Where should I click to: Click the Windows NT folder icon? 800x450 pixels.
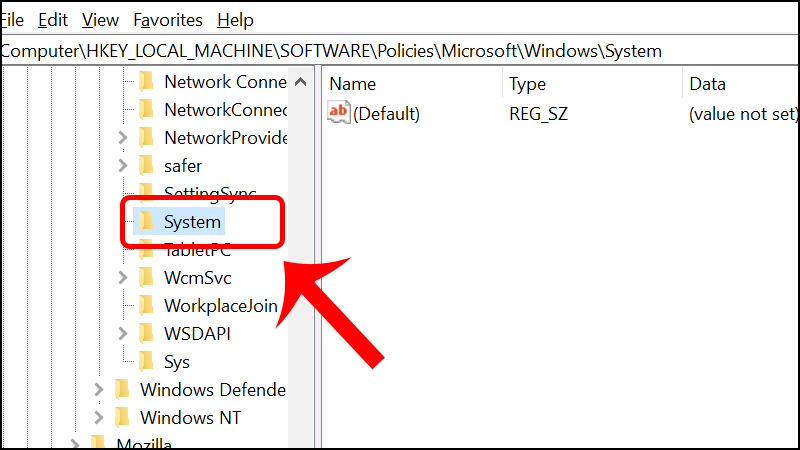coord(122,417)
